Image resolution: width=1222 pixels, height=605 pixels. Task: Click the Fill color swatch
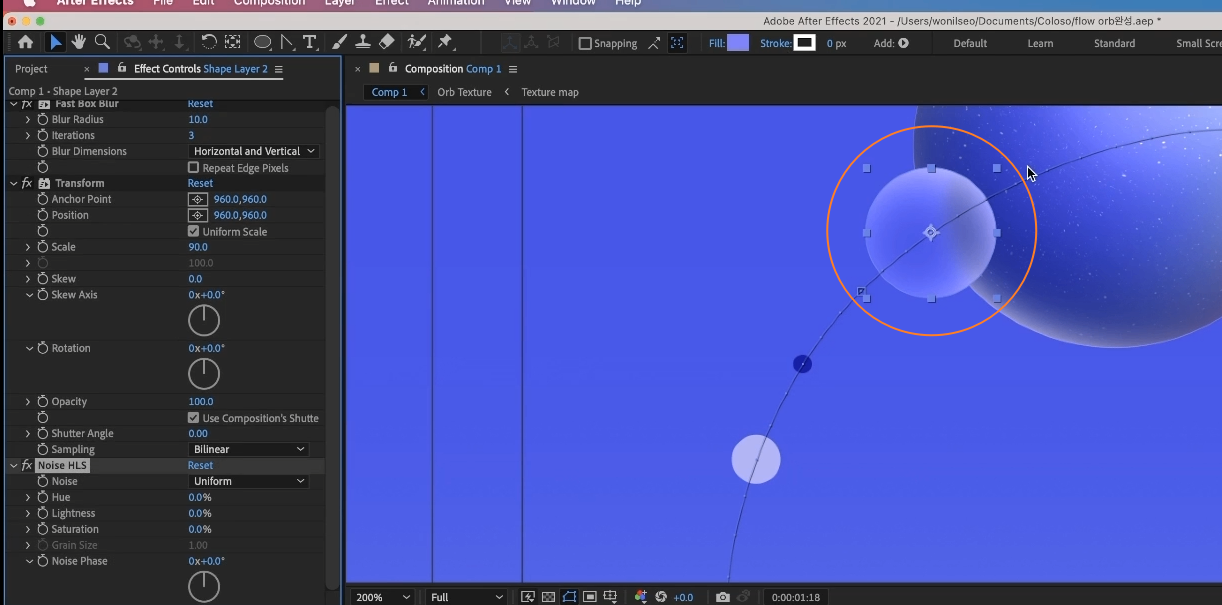[738, 43]
